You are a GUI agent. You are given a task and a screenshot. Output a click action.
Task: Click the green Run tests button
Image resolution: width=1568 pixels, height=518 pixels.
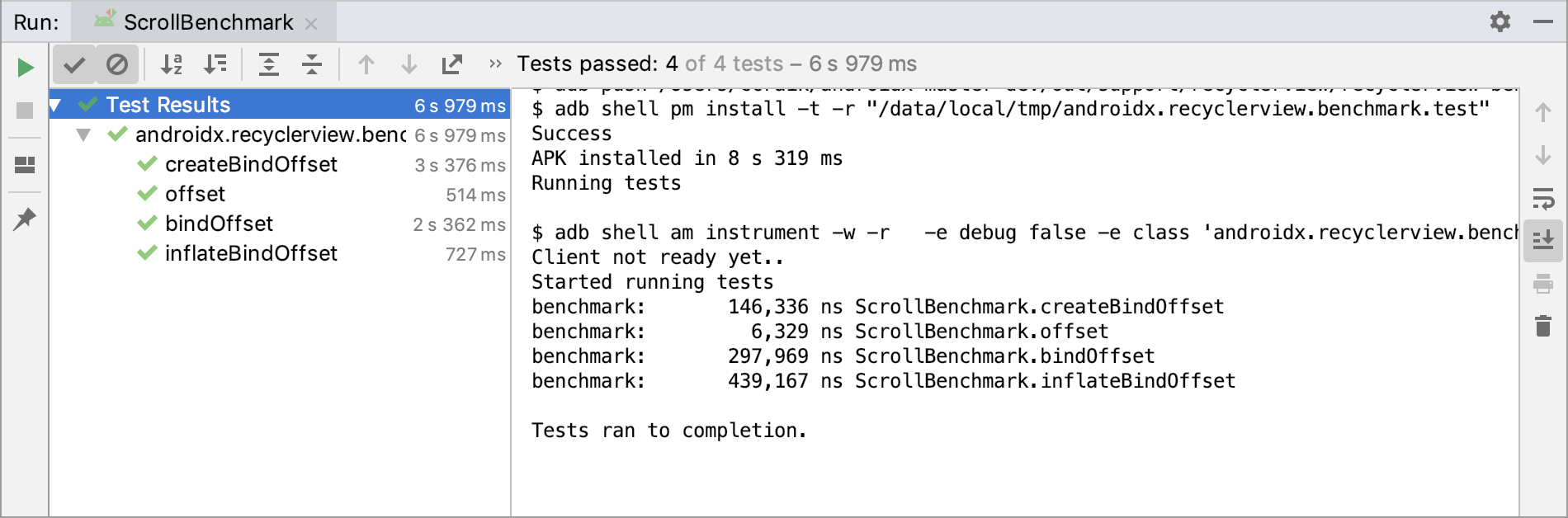[x=26, y=67]
